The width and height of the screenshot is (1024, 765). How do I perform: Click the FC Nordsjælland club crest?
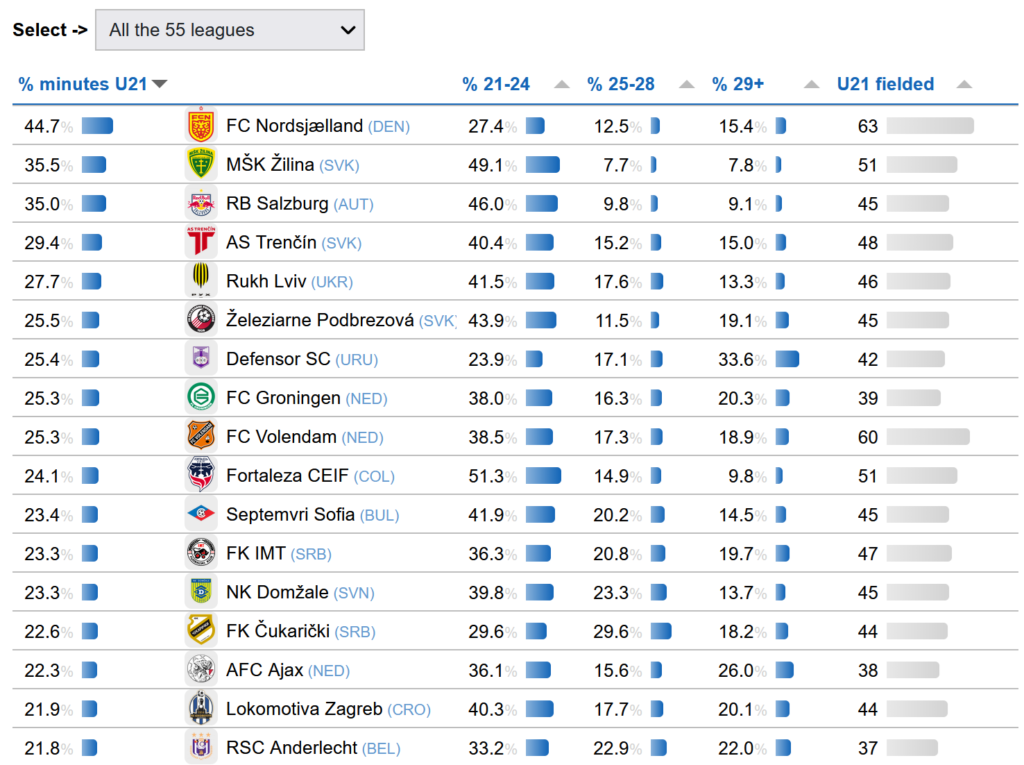coord(201,126)
